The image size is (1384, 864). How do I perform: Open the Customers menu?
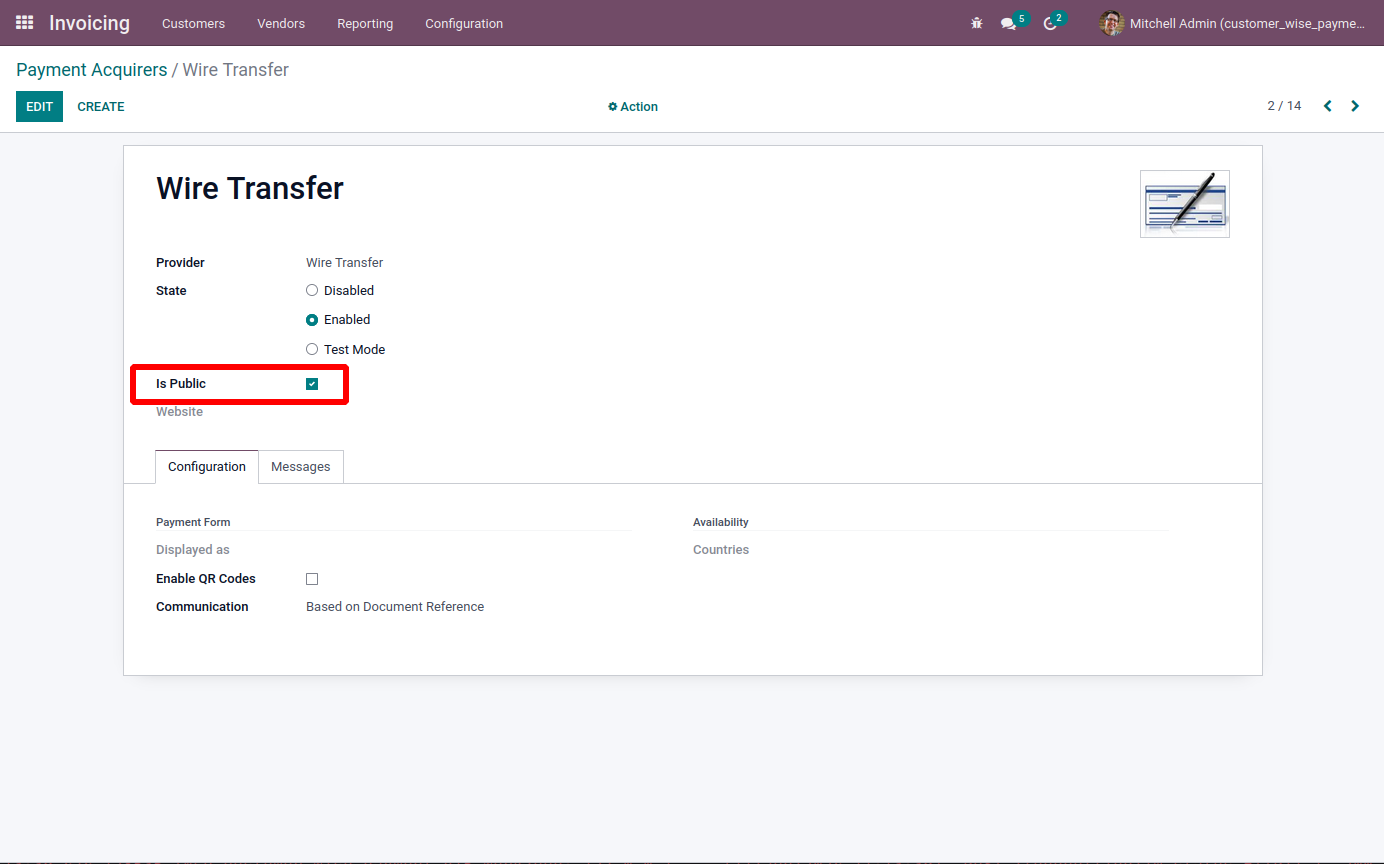pos(193,23)
